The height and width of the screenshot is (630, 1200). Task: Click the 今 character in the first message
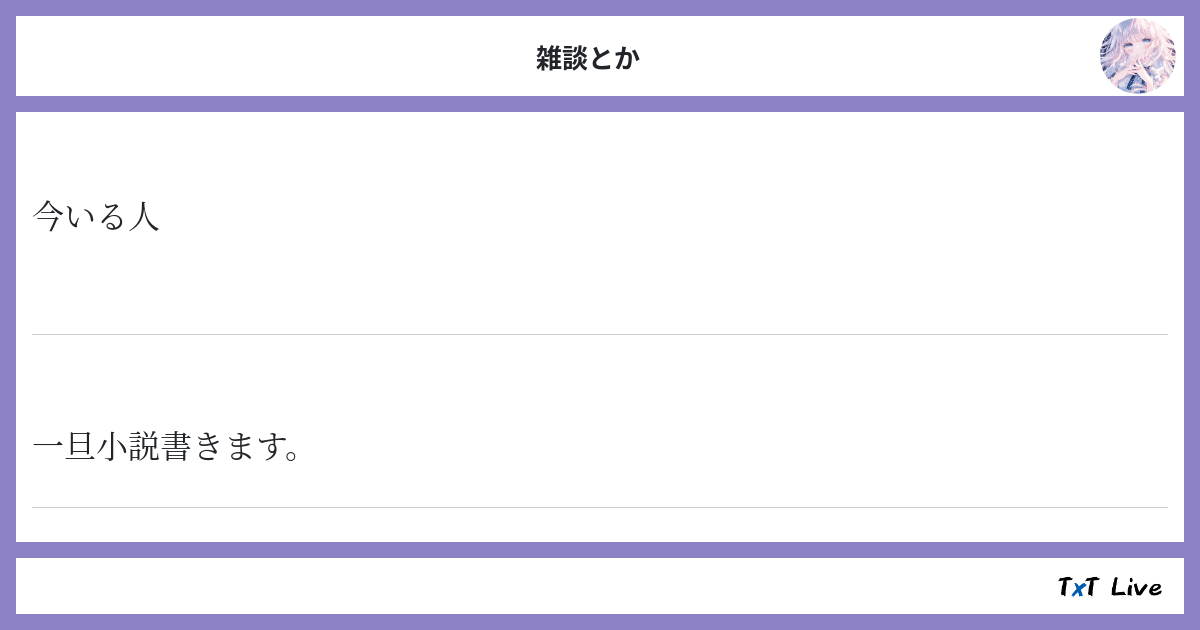coord(48,217)
